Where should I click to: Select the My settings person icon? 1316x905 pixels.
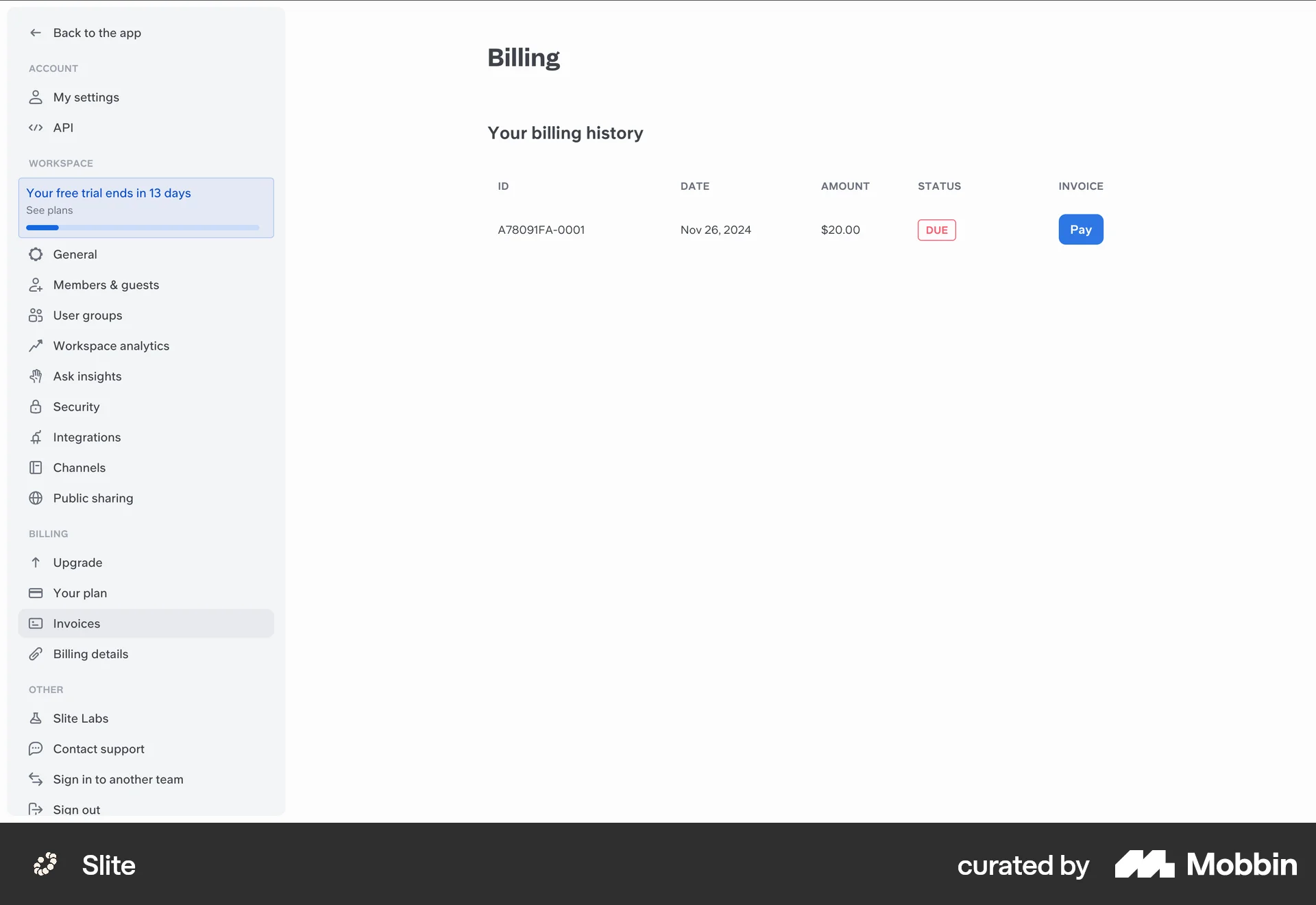pyautogui.click(x=36, y=97)
